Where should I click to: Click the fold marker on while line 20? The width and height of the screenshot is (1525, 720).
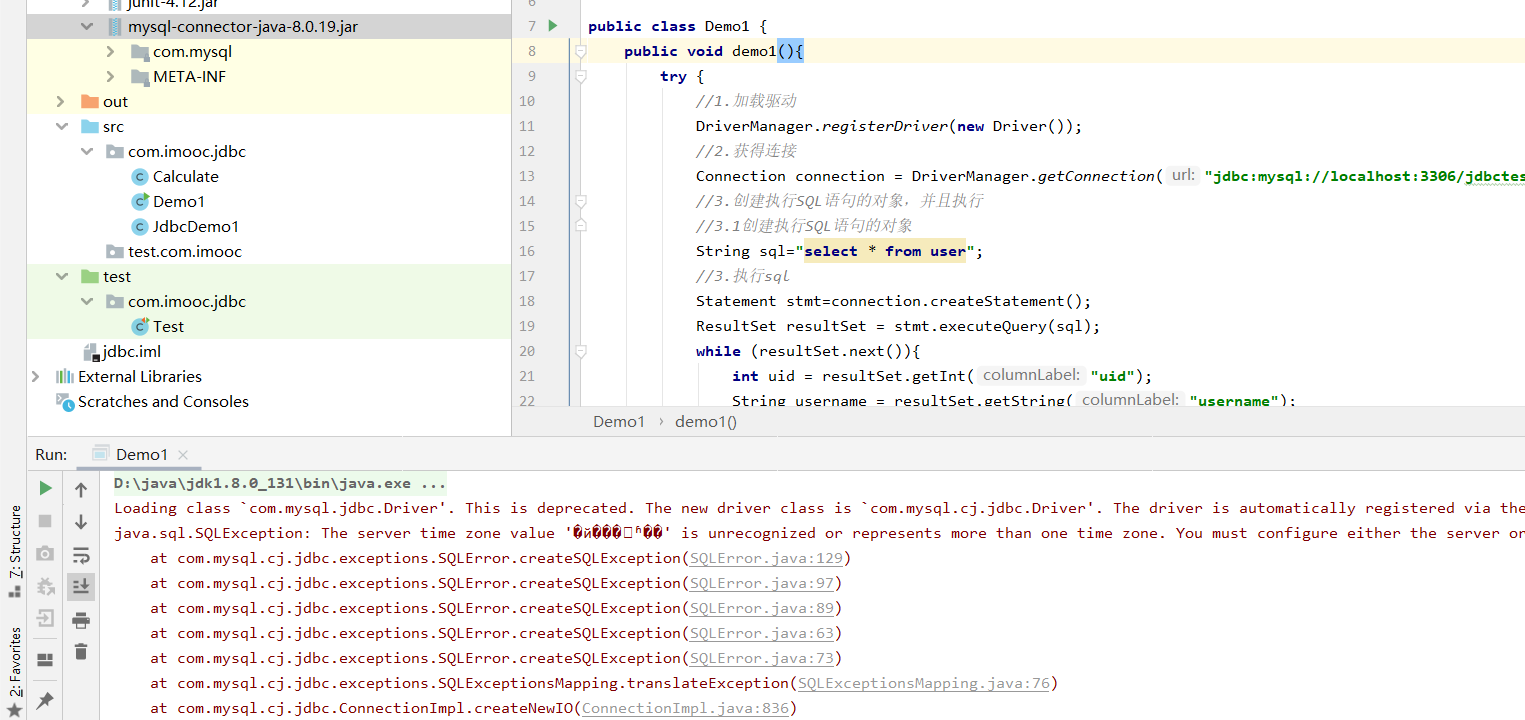tap(579, 351)
